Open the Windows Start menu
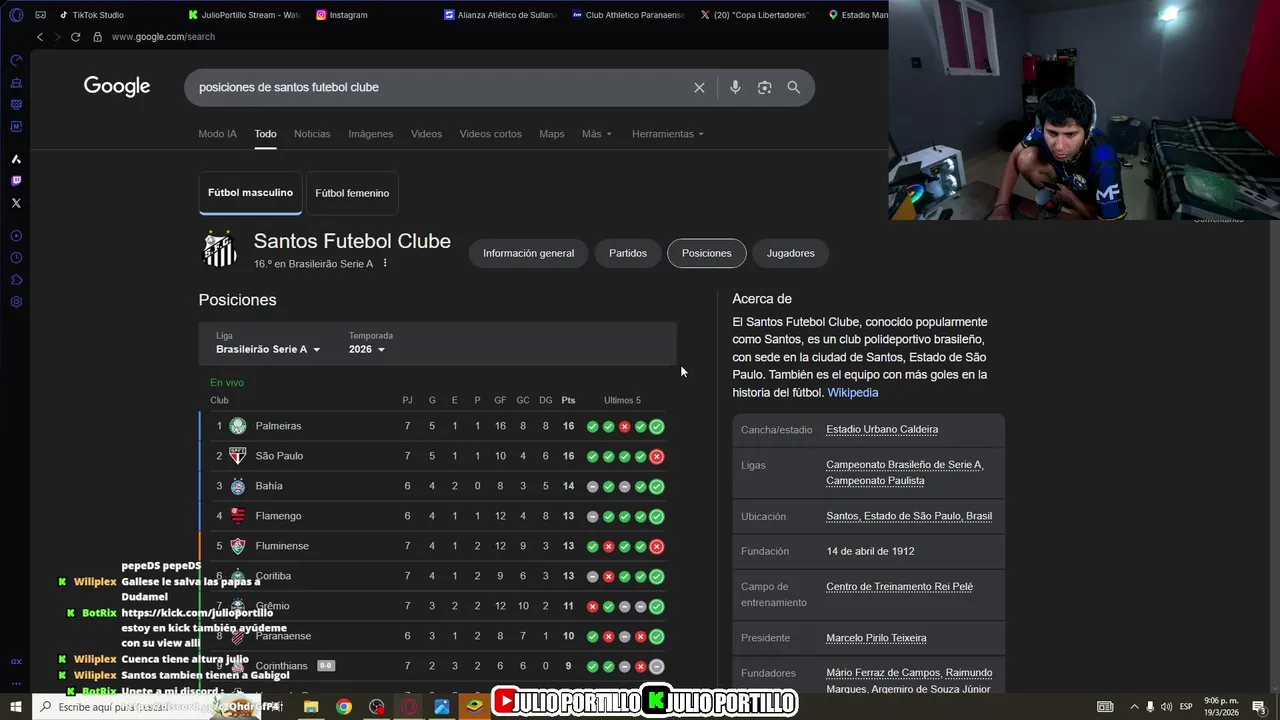1280x720 pixels. coord(16,707)
